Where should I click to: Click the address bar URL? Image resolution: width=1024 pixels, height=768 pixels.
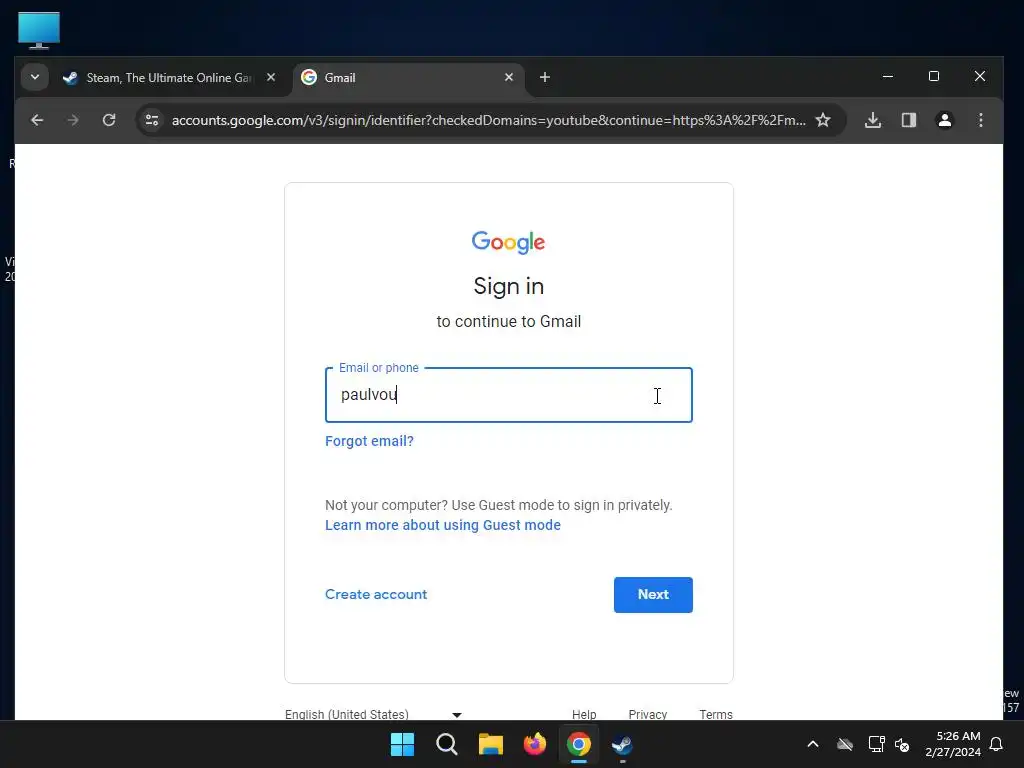pos(488,120)
